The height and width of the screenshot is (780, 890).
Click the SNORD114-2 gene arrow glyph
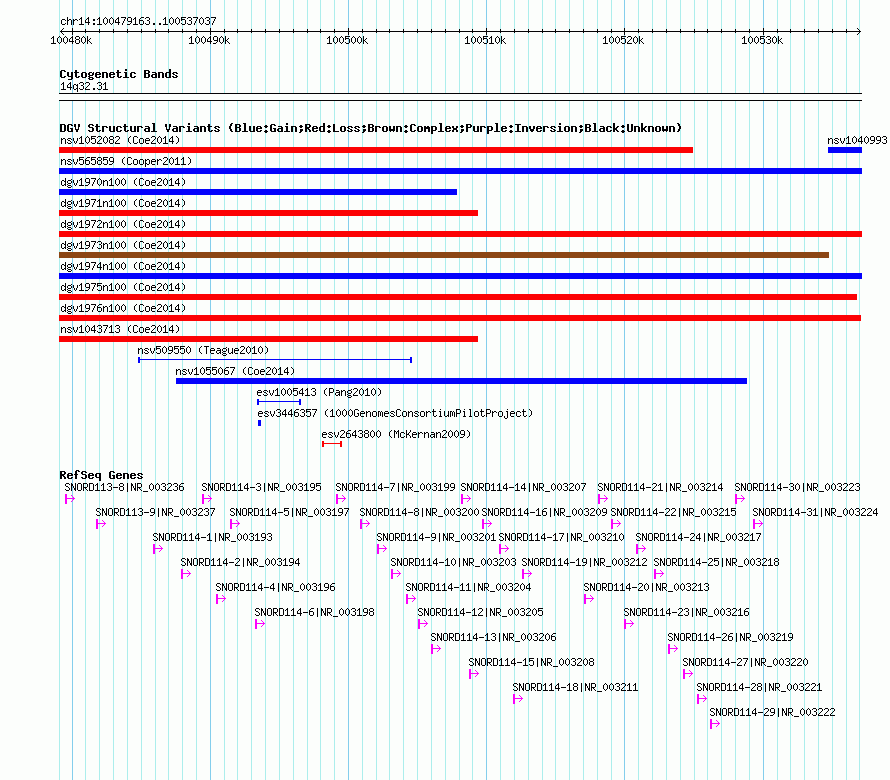tap(186, 574)
